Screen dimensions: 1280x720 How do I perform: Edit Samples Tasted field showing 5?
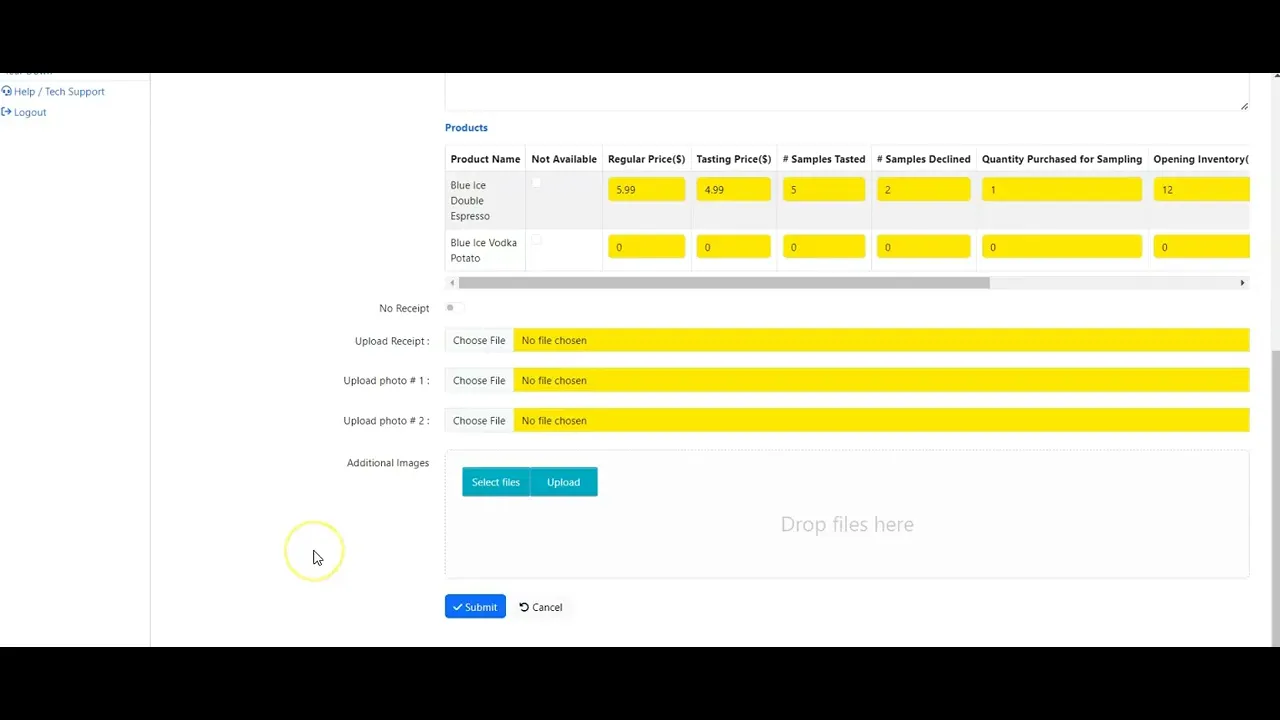click(824, 189)
